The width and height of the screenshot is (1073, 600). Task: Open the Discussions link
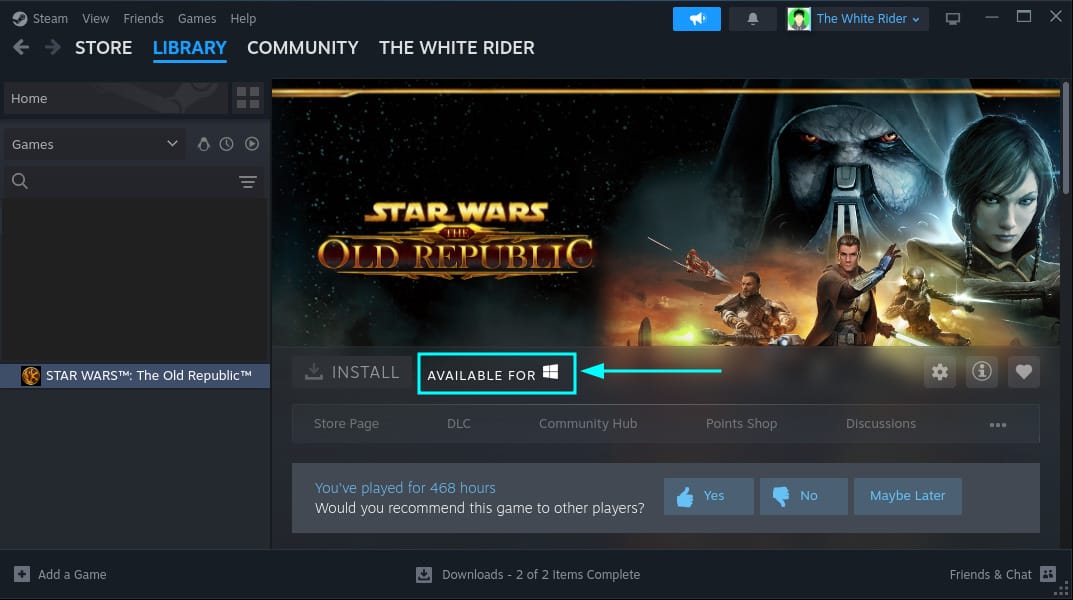(881, 423)
